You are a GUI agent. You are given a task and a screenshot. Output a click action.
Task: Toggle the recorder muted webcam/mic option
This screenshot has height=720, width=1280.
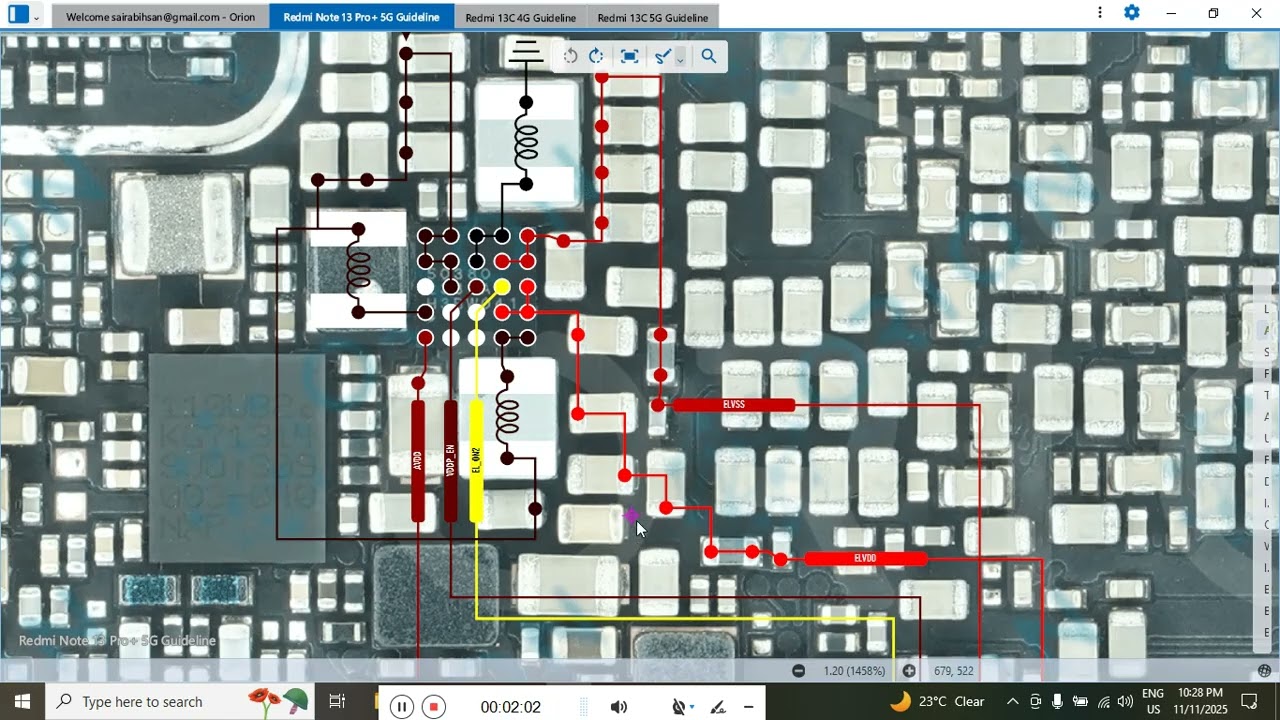pos(680,707)
